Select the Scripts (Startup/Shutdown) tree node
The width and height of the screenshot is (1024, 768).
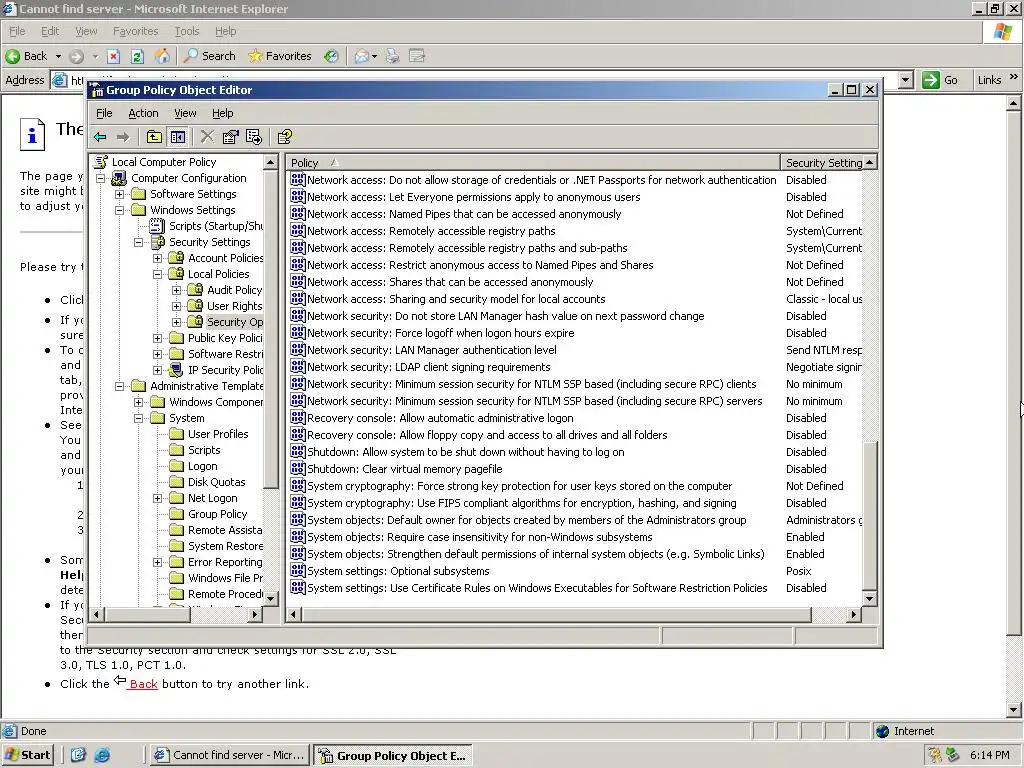click(x=216, y=226)
